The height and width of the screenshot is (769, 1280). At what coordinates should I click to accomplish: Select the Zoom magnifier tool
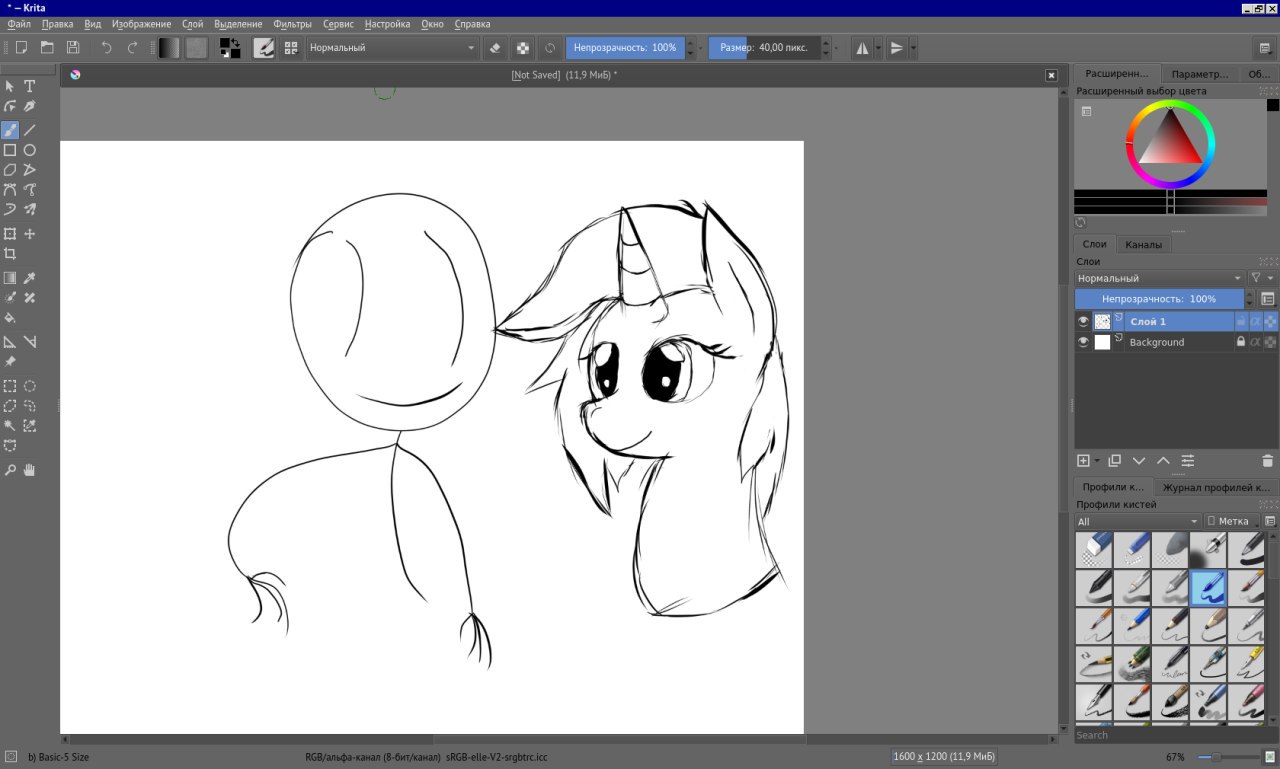tap(10, 470)
